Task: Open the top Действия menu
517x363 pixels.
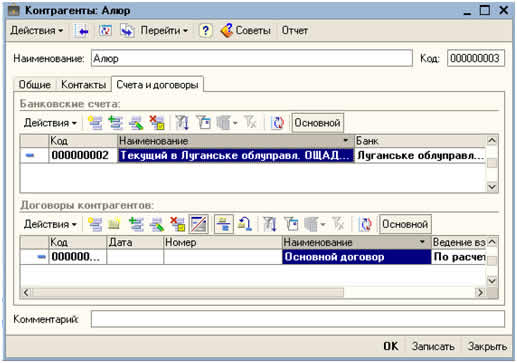Action: coord(37,31)
